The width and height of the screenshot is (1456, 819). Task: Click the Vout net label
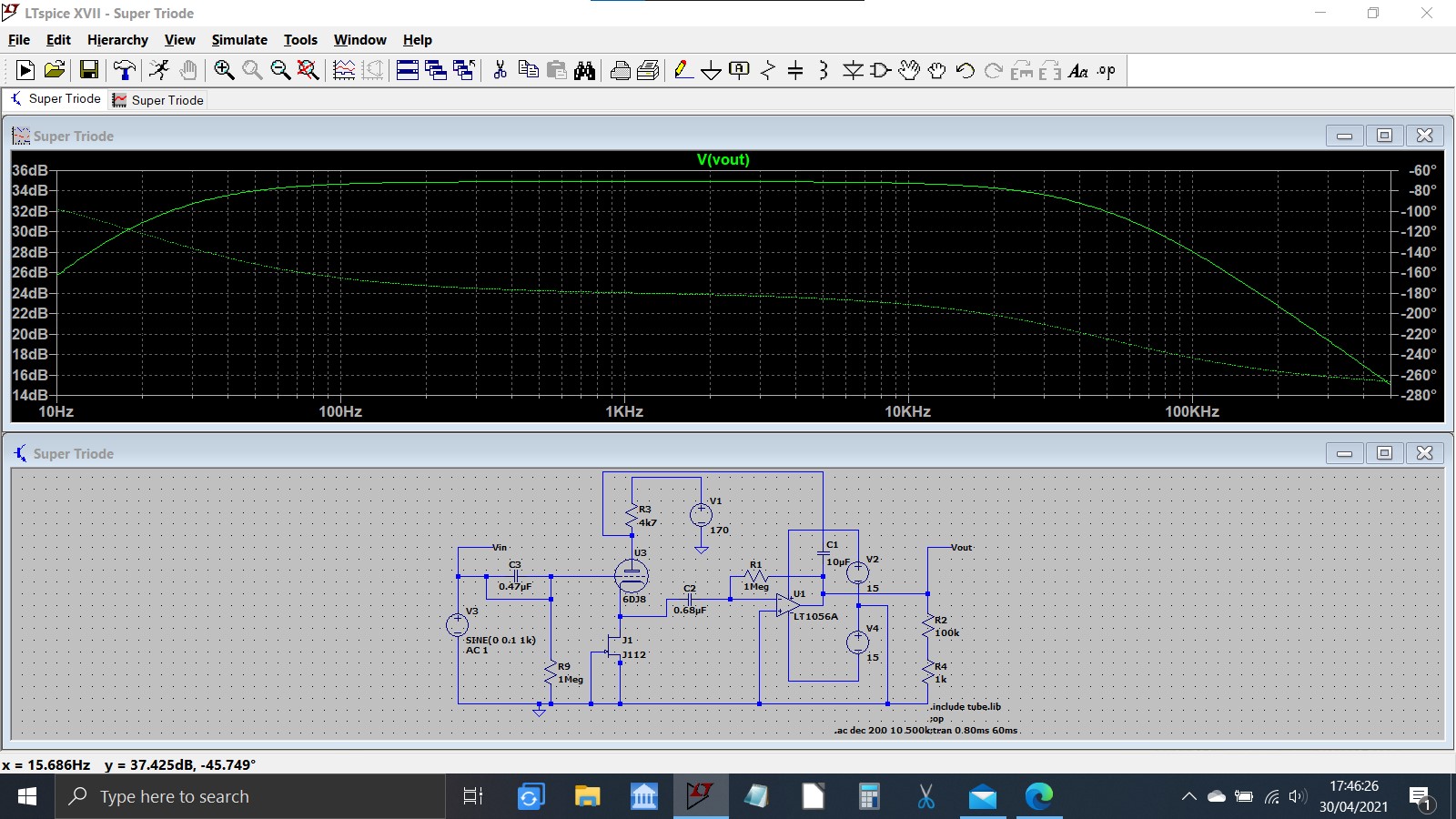point(962,548)
